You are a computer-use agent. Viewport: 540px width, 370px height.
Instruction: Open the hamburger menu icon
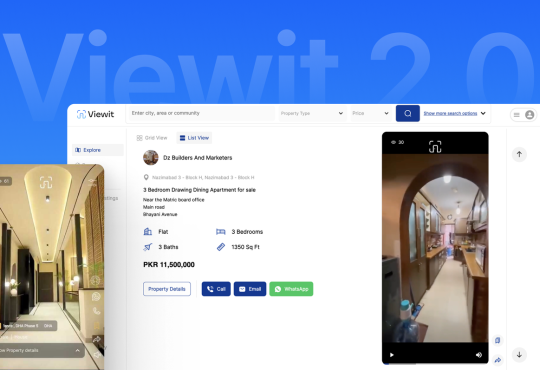(x=517, y=115)
